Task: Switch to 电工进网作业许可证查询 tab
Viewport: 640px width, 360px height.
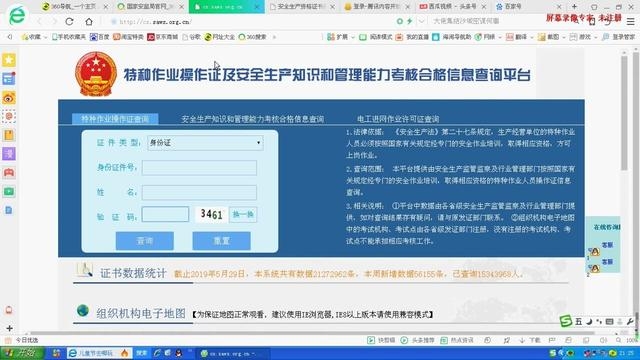Action: click(x=398, y=119)
